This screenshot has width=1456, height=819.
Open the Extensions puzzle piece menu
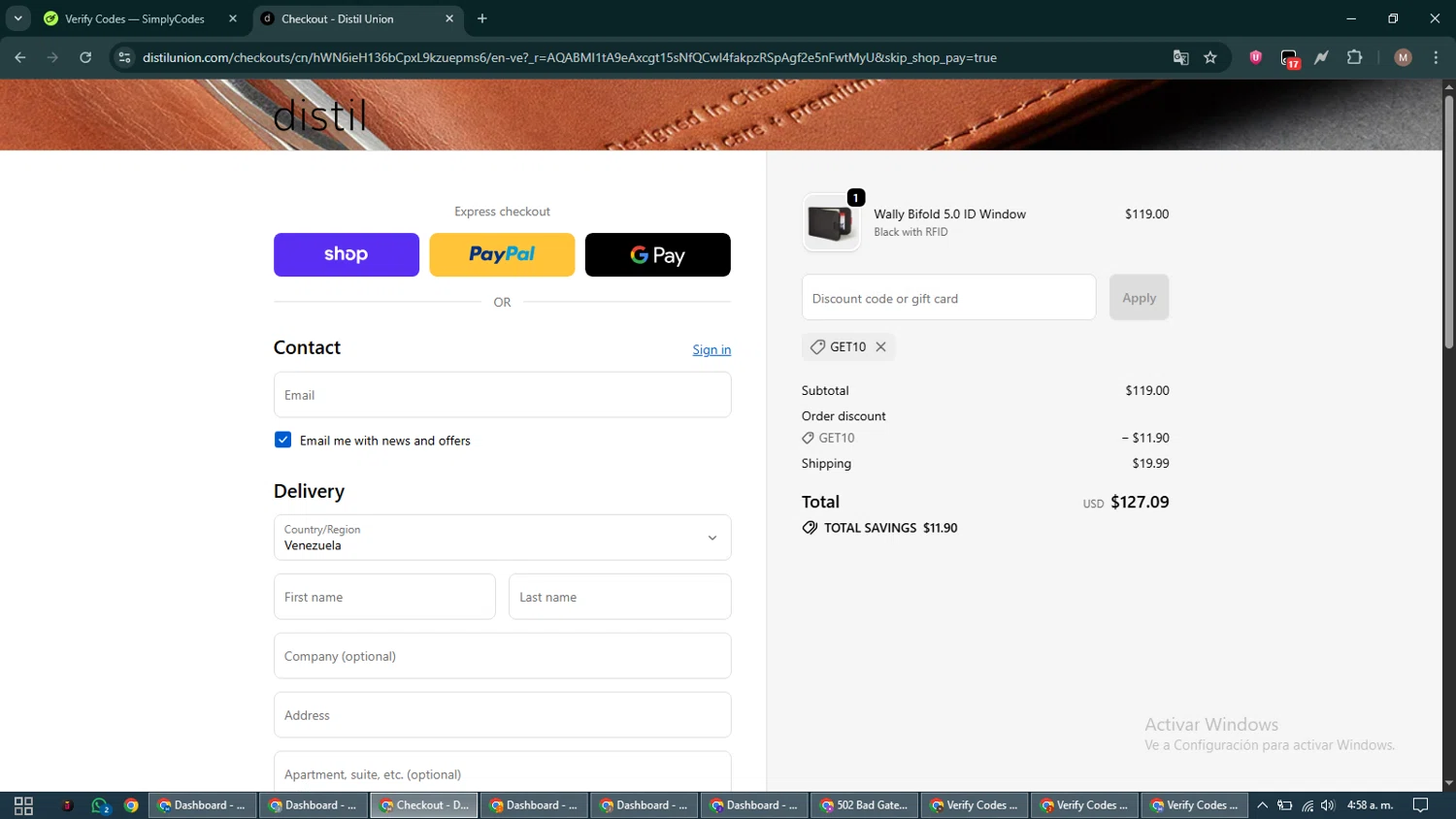pyautogui.click(x=1355, y=57)
